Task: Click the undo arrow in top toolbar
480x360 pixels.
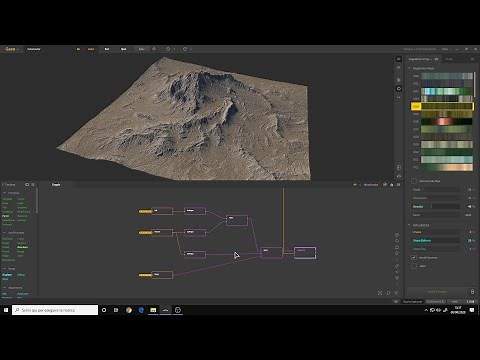Action: coord(168,49)
